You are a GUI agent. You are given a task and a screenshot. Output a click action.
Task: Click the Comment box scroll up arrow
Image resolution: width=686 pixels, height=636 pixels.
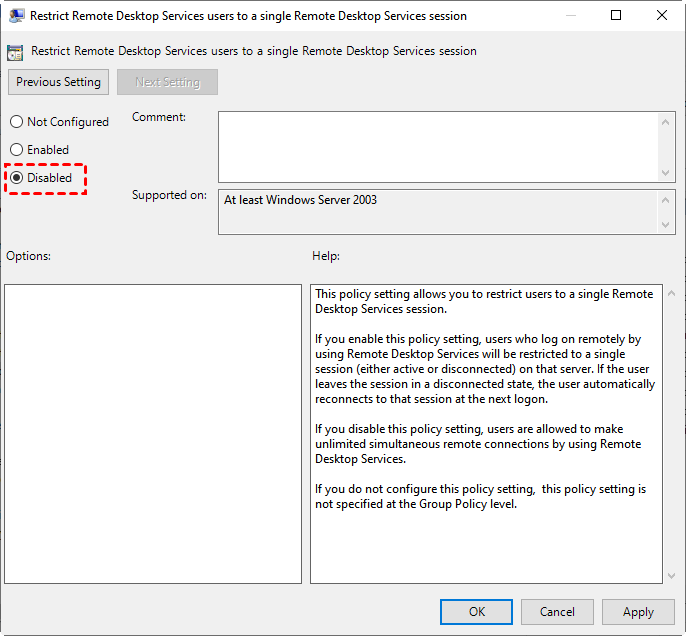coord(665,122)
